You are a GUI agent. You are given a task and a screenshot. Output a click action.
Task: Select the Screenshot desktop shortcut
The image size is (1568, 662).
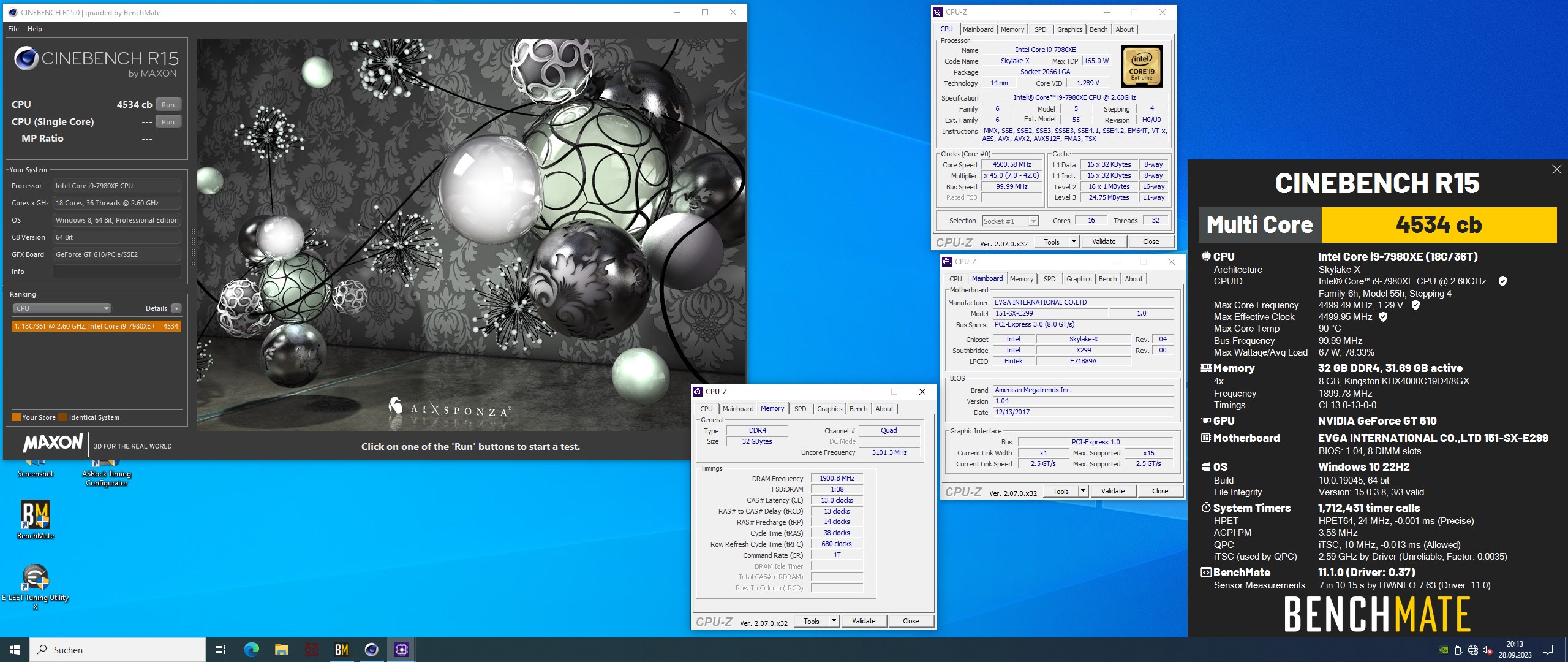click(x=36, y=469)
